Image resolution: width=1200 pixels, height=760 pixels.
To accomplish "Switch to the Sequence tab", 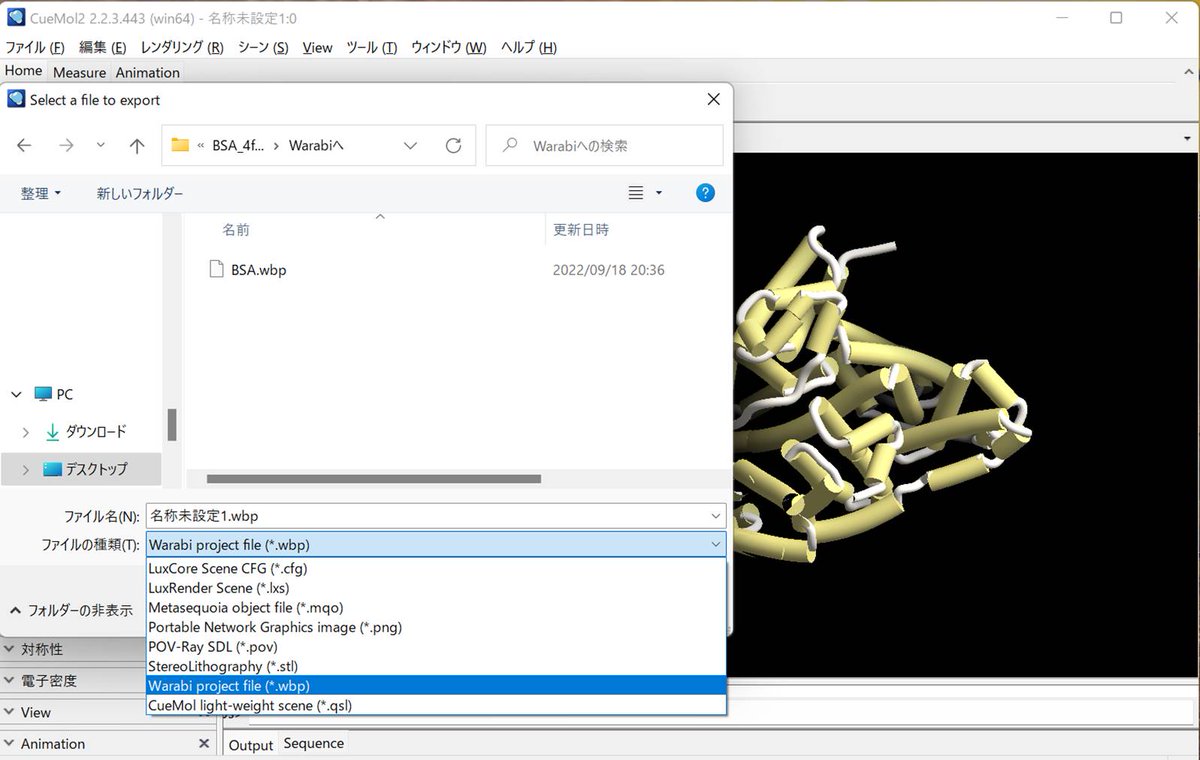I will 313,743.
